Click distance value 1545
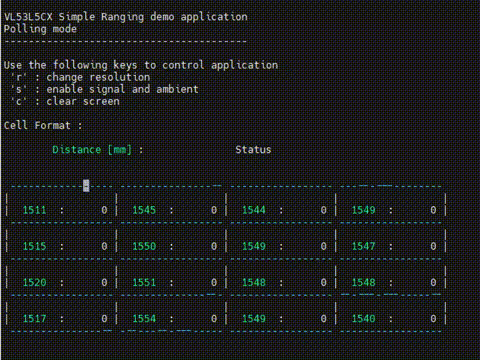This screenshot has width=480, height=360. pyautogui.click(x=144, y=210)
